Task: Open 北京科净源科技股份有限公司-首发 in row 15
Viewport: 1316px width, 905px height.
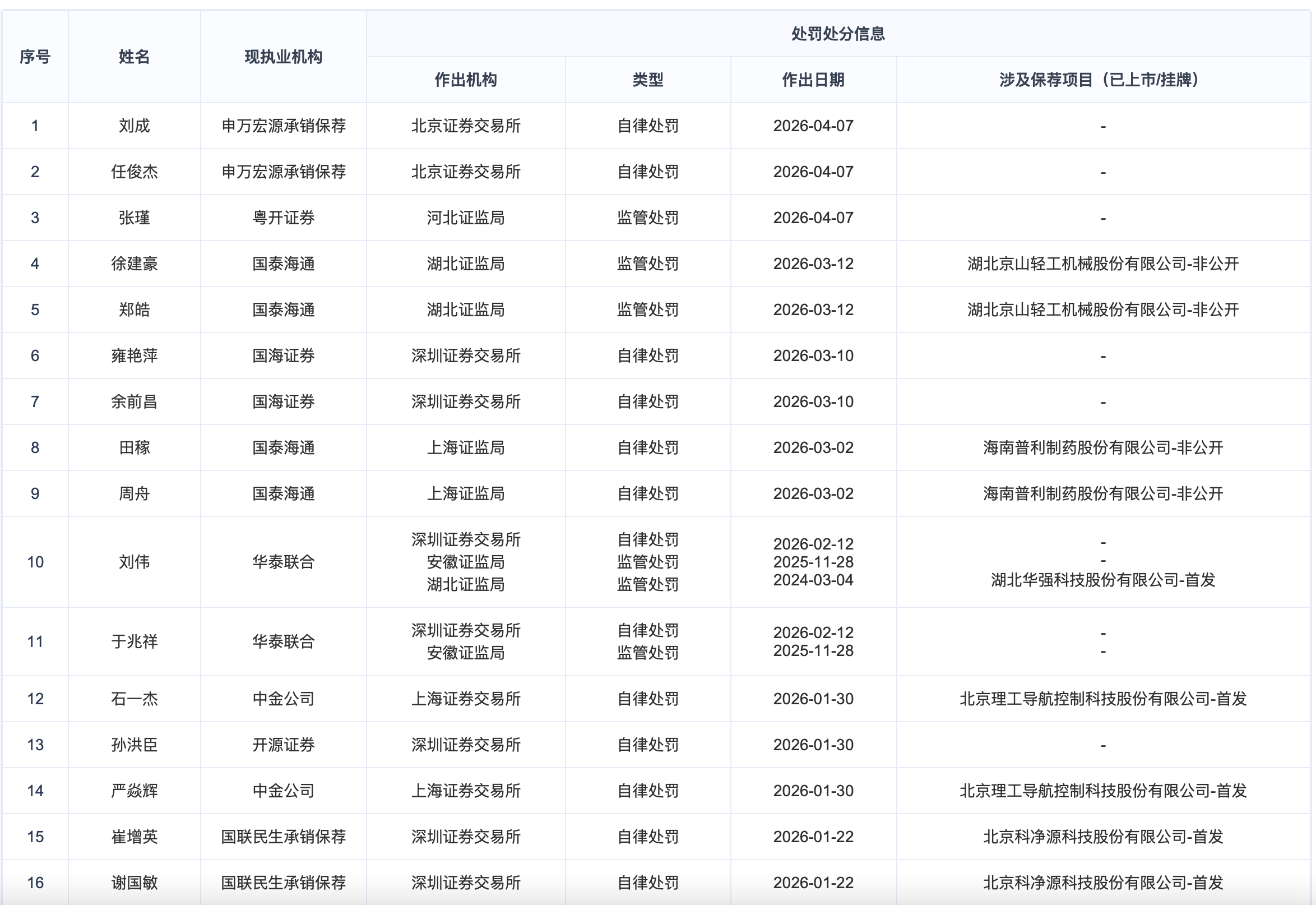Action: [x=1103, y=837]
